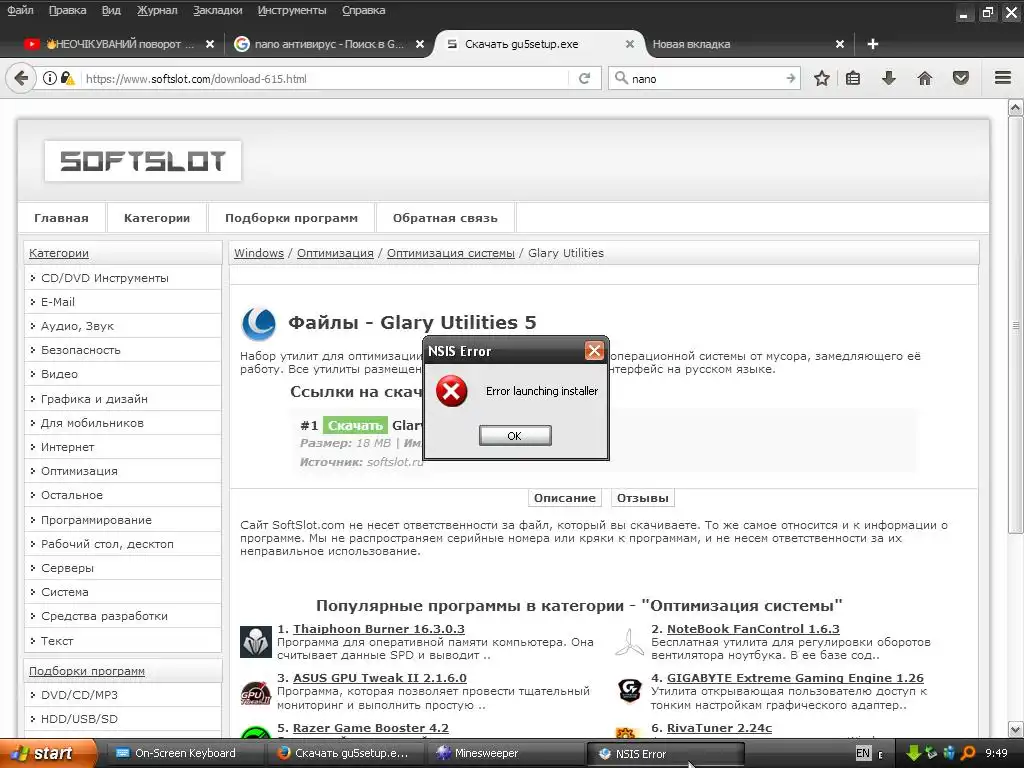Image resolution: width=1024 pixels, height=768 pixels.
Task: Open the hamburger menu icon
Action: 1003,78
